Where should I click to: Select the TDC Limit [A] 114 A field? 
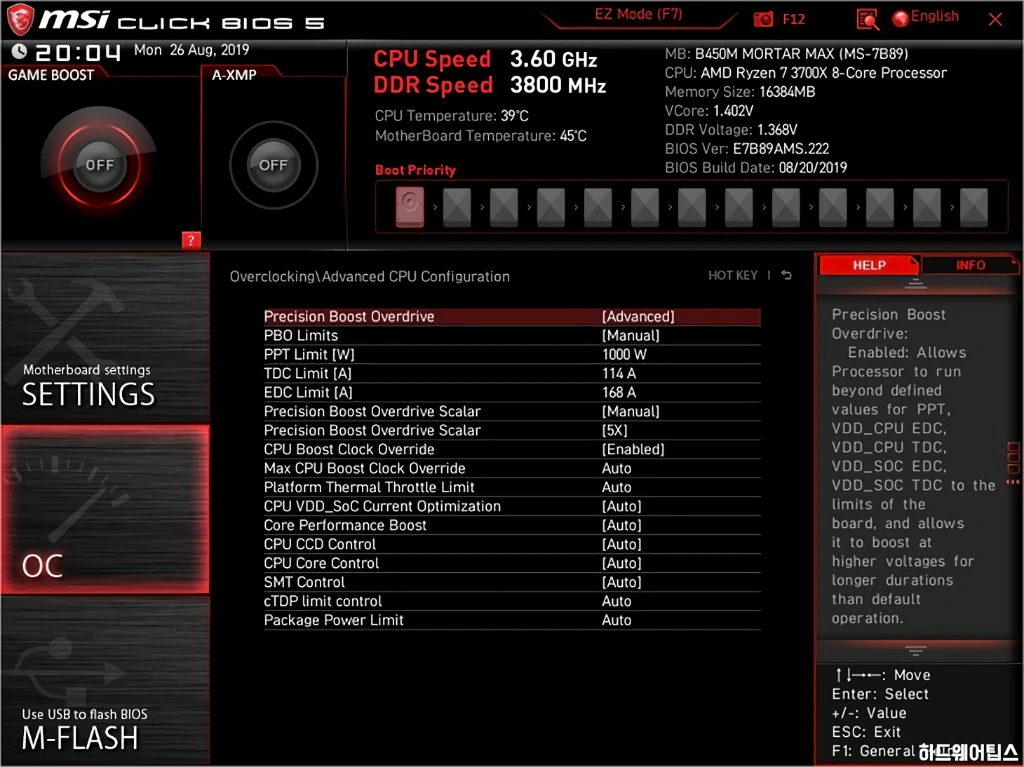pos(512,373)
